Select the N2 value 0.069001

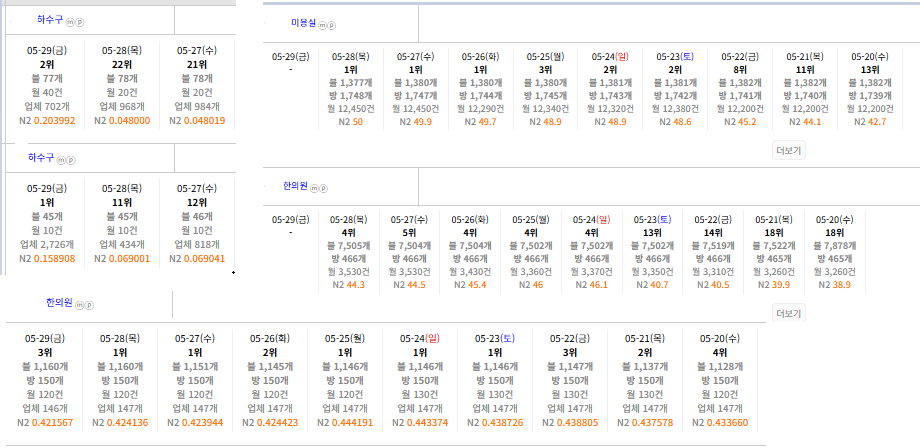(x=129, y=259)
